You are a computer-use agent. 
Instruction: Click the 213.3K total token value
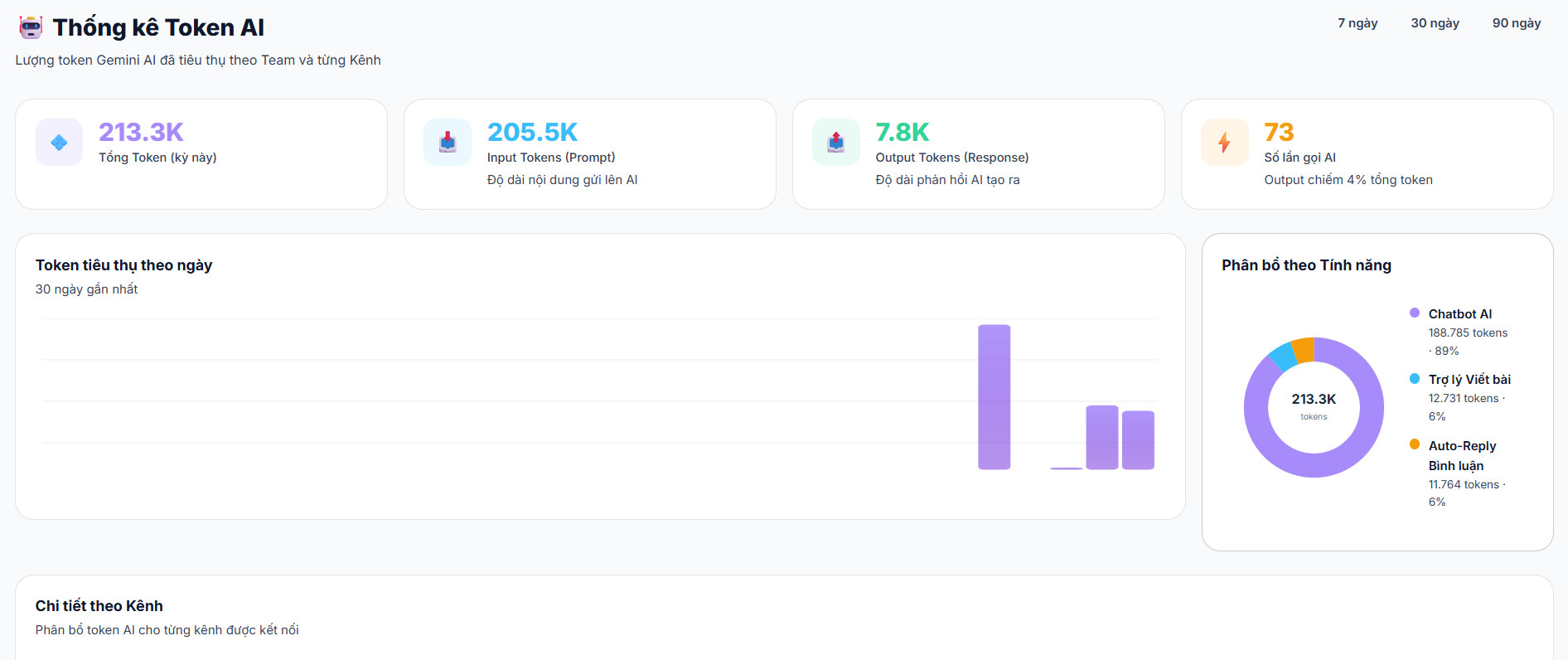[x=141, y=132]
